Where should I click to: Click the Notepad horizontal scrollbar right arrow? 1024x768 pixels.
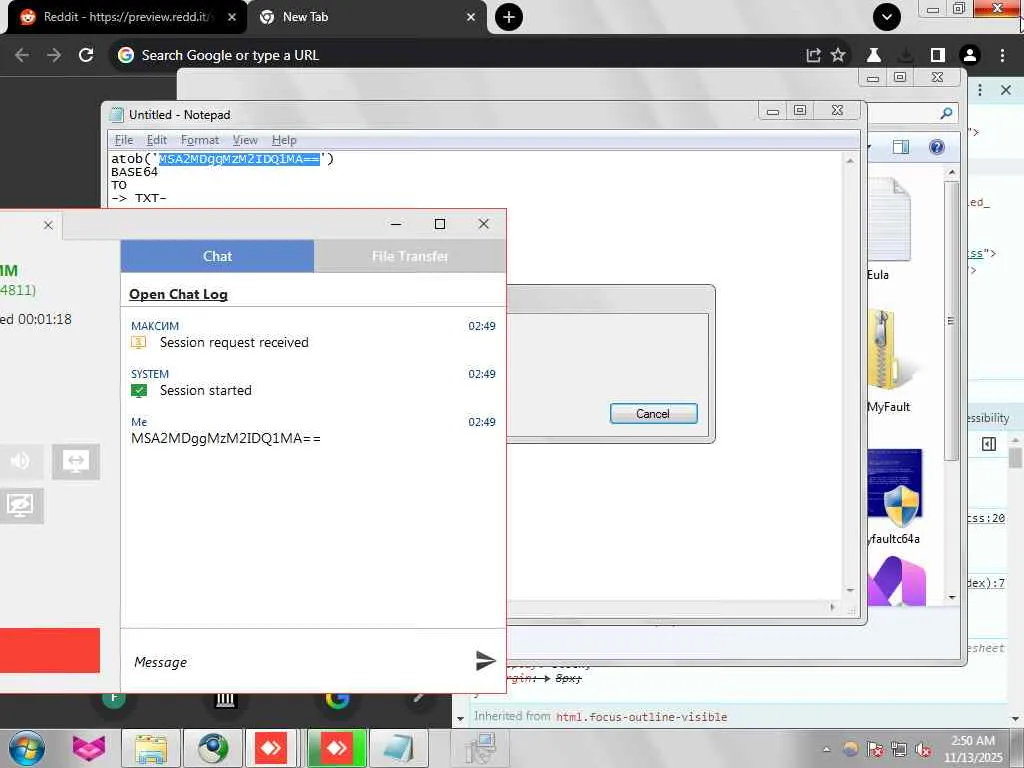coord(832,607)
